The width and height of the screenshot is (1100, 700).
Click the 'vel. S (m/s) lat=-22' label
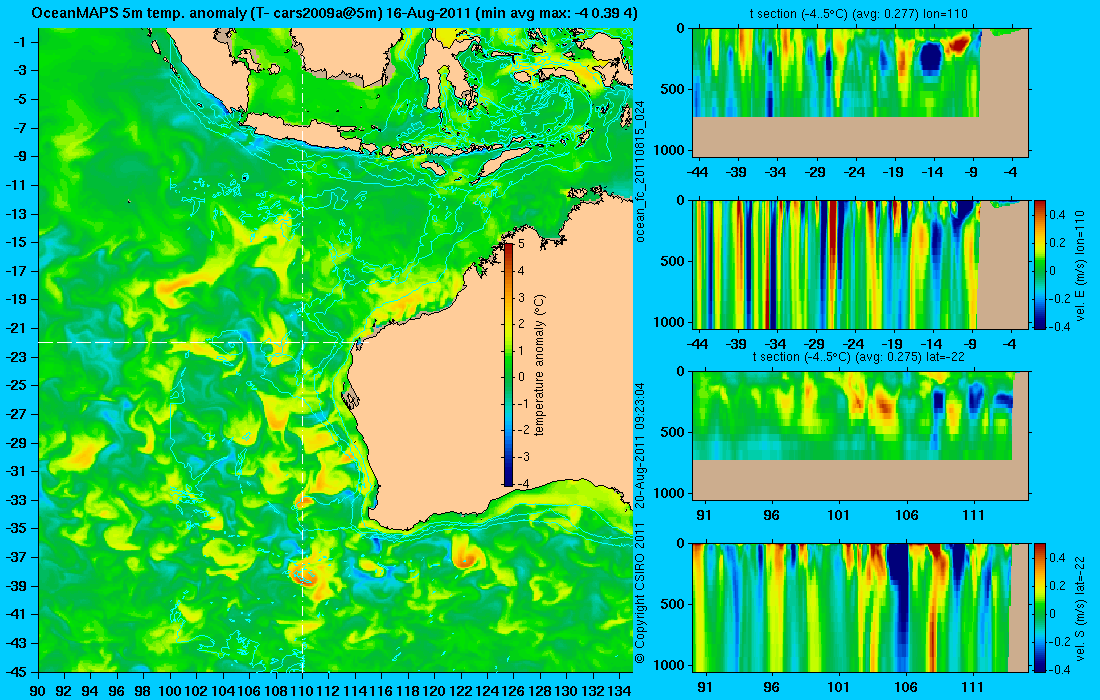1080,609
